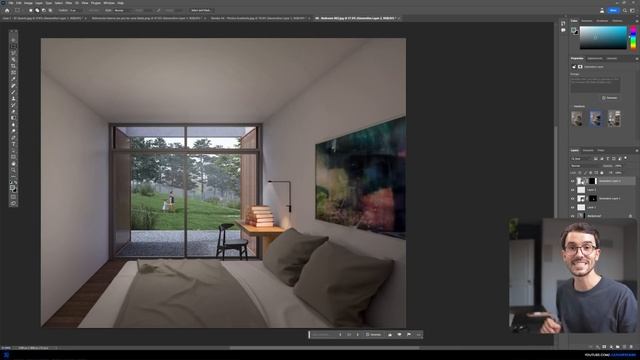This screenshot has height=360, width=640.
Task: Show the next variation in contextual task bar
Action: click(358, 335)
